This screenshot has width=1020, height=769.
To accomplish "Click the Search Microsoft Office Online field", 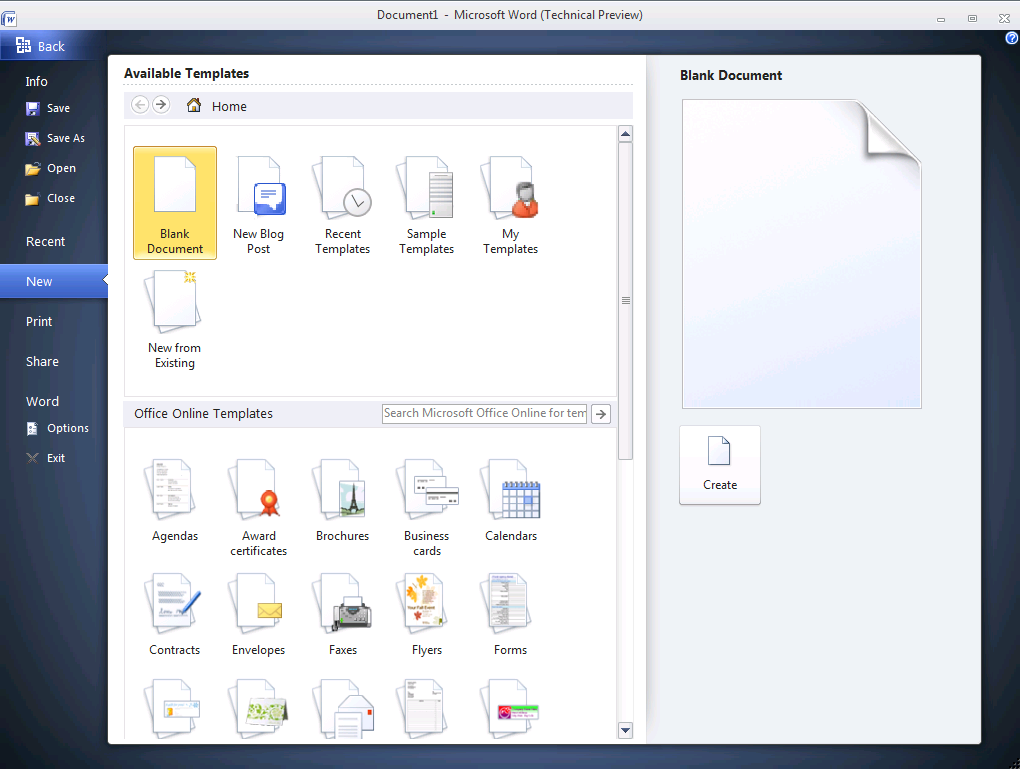I will 485,413.
